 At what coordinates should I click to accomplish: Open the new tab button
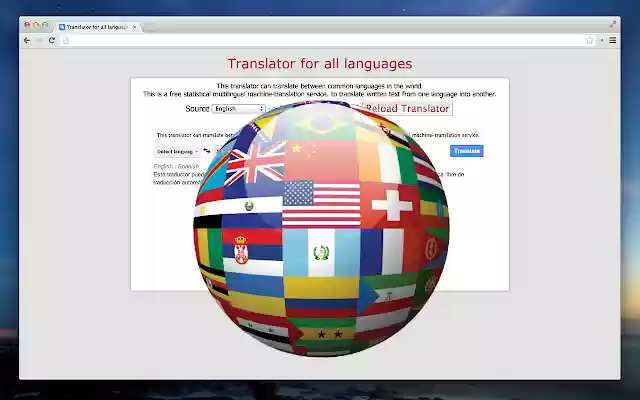coord(150,27)
